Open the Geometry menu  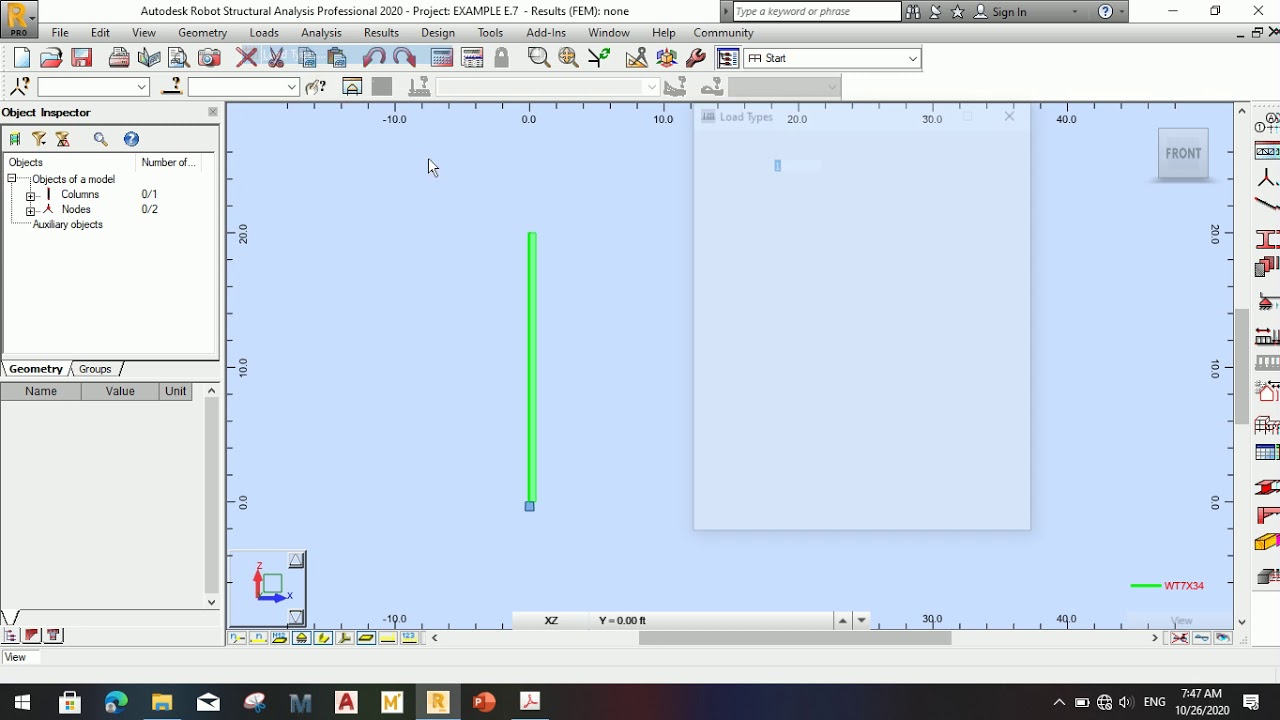coord(203,33)
